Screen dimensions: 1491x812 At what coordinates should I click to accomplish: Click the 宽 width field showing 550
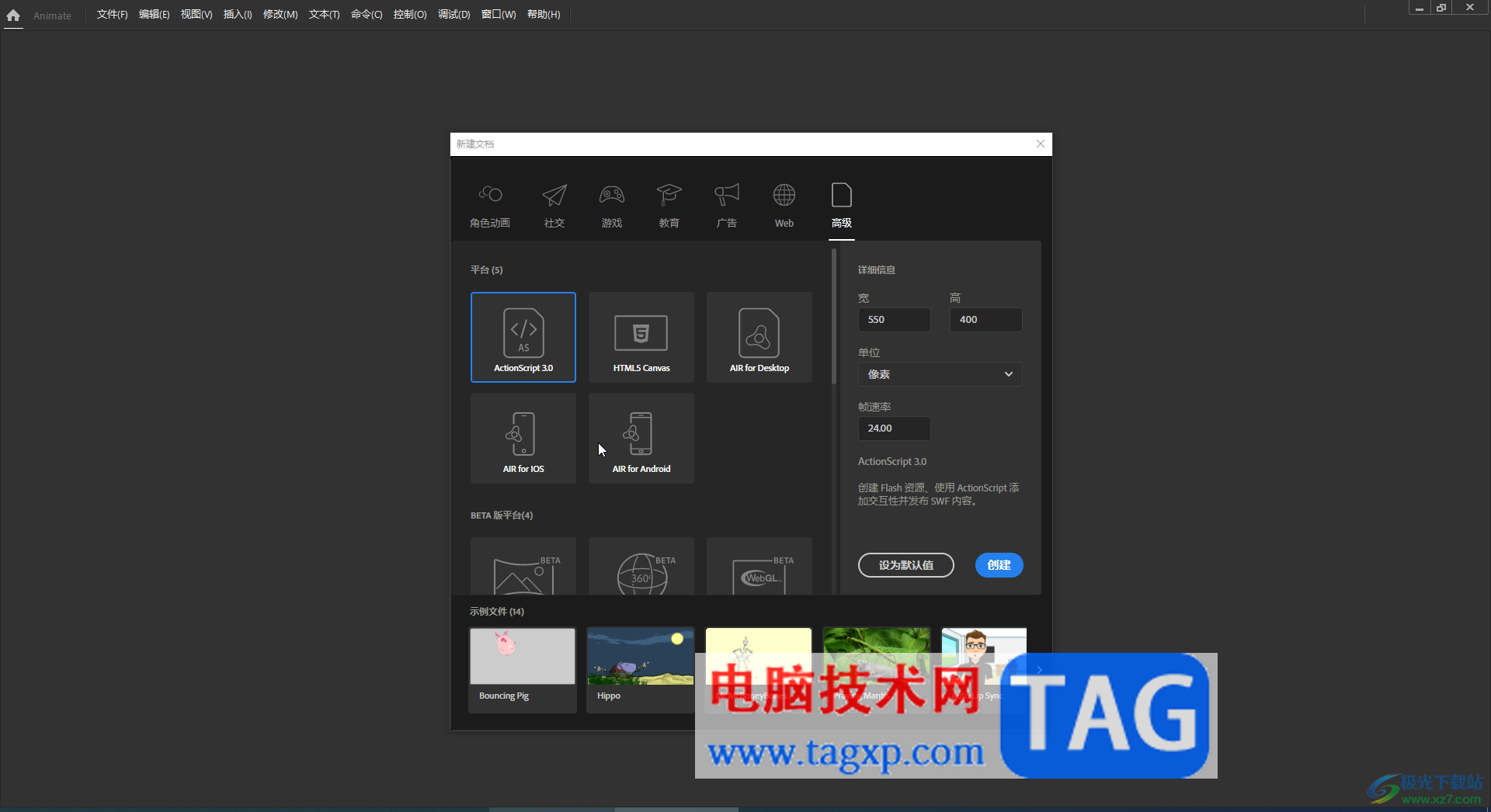[894, 320]
